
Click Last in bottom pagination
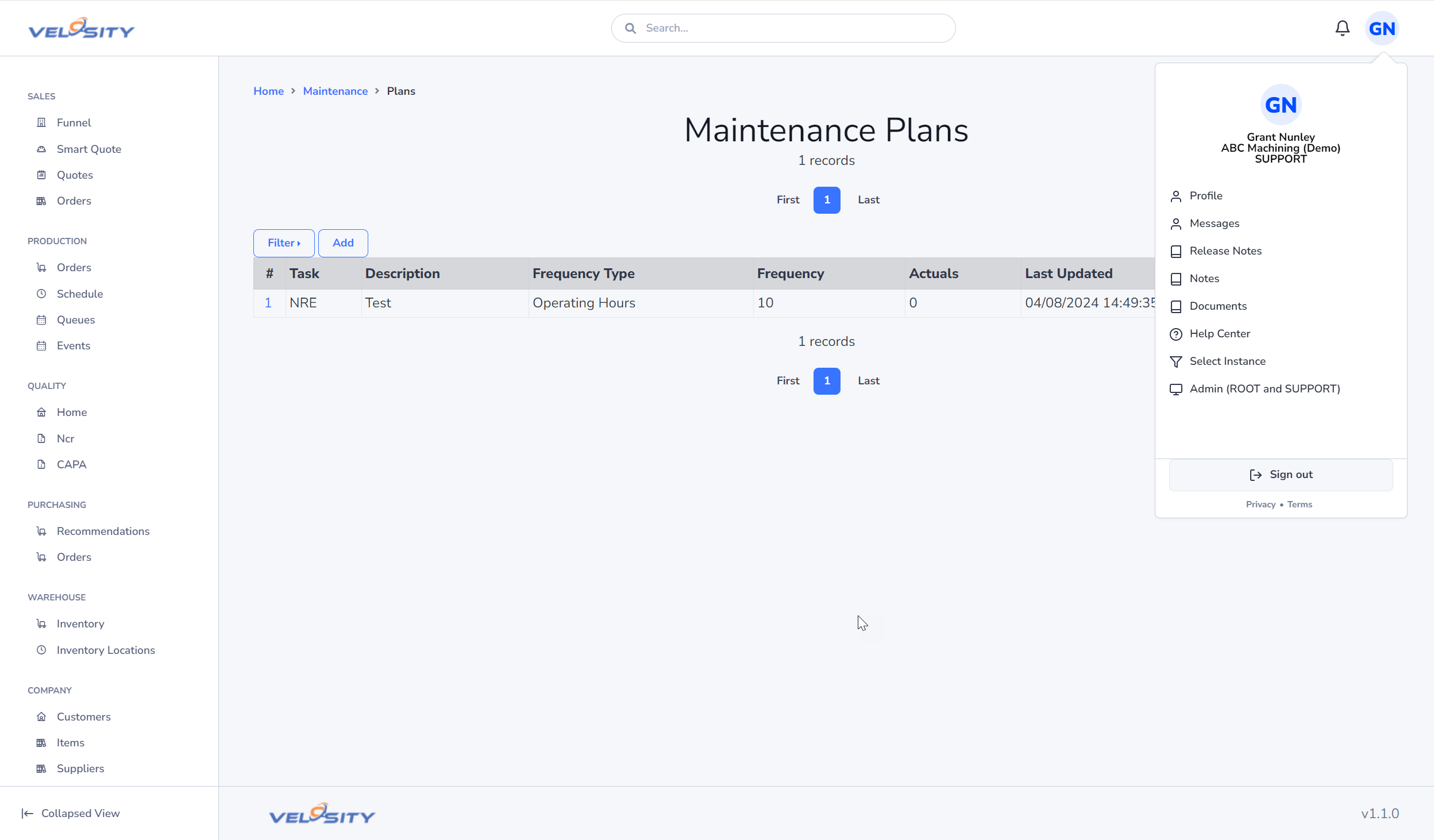[868, 380]
